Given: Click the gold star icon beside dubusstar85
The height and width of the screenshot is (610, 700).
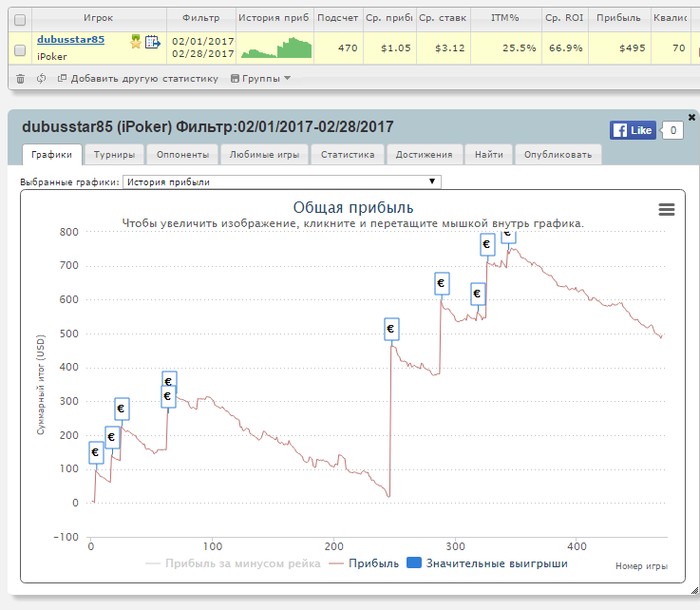Looking at the screenshot, I should pyautogui.click(x=136, y=42).
